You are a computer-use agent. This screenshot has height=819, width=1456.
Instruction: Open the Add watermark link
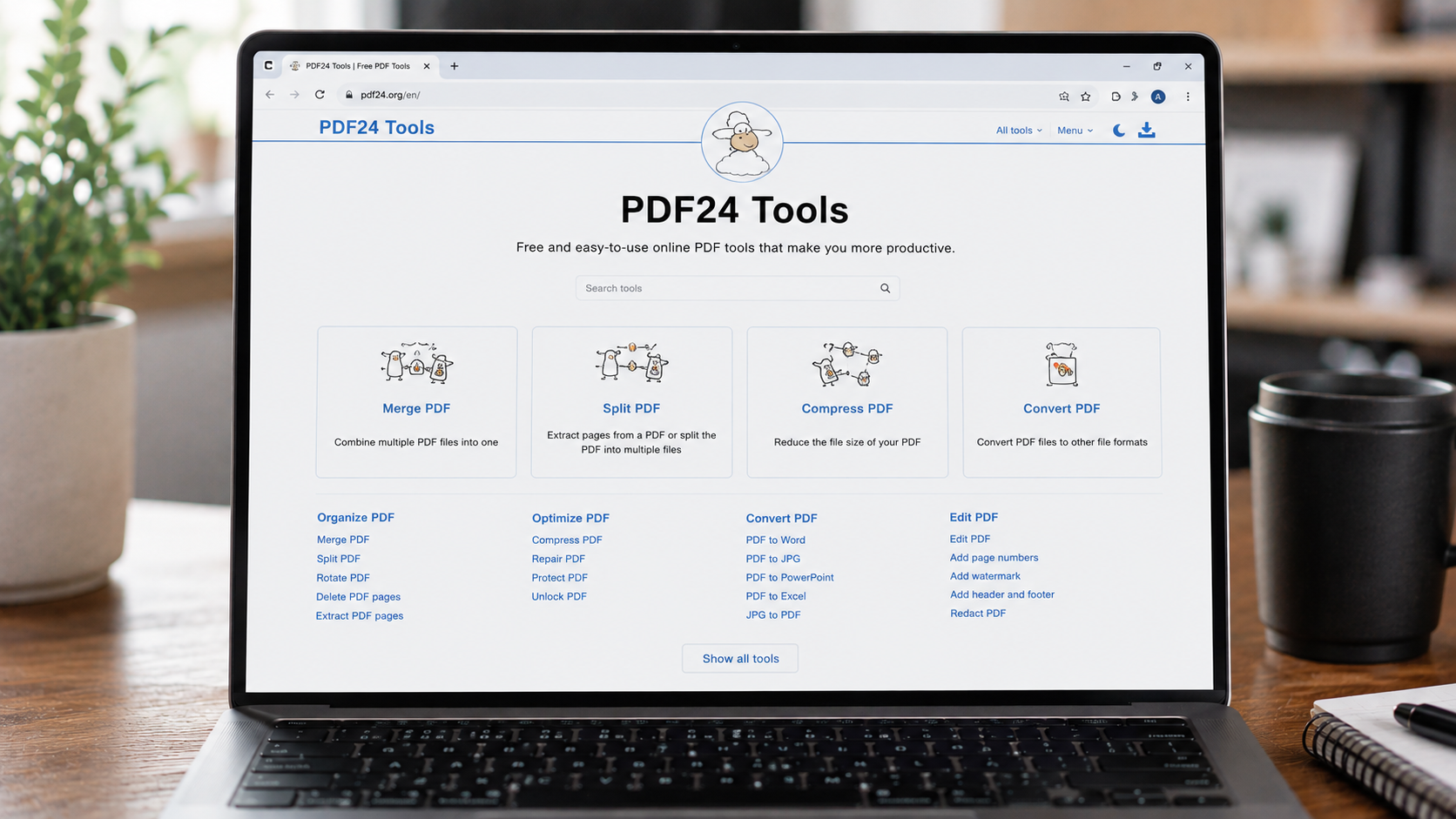[985, 576]
